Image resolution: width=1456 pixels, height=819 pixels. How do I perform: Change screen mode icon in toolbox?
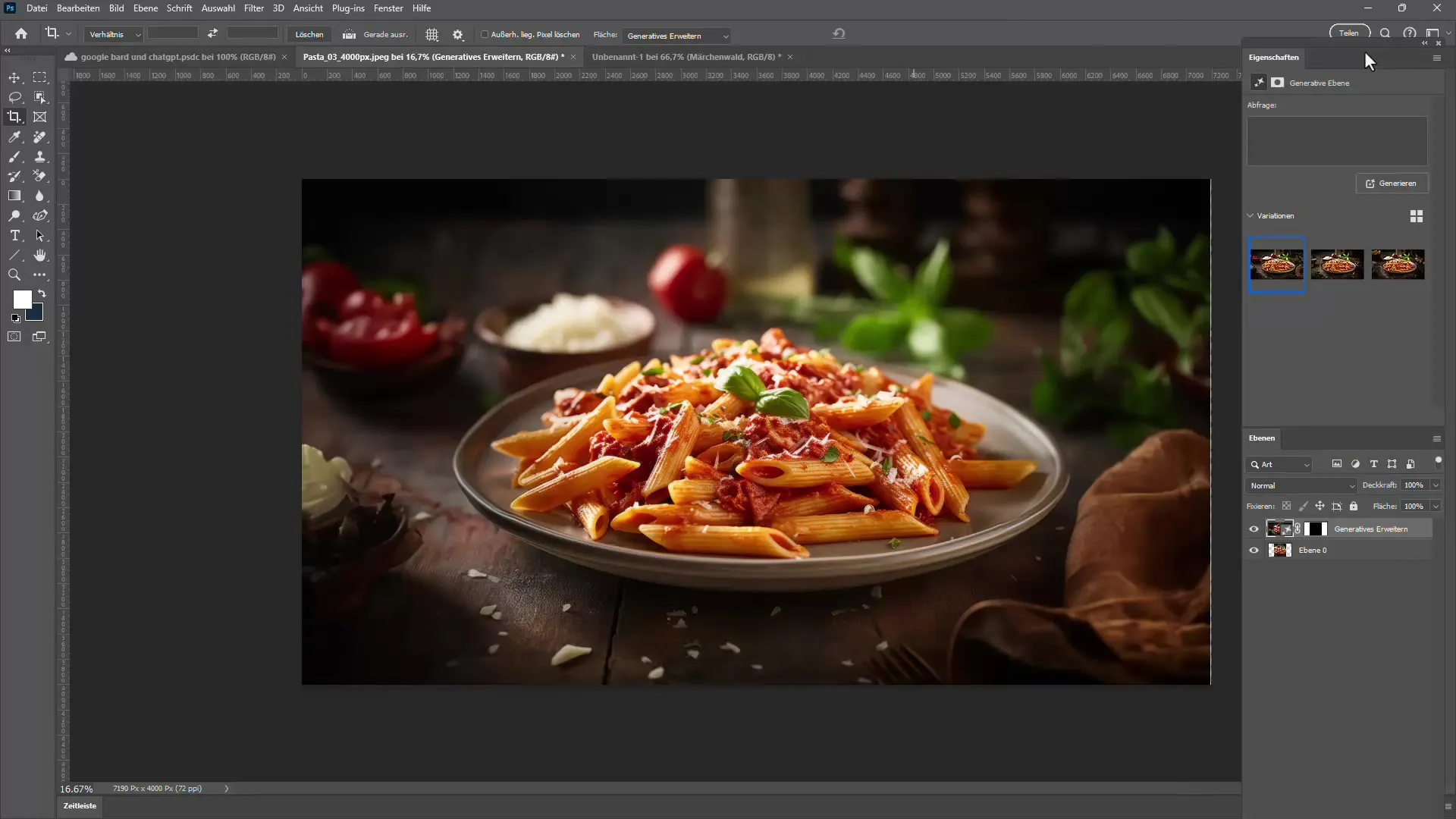(39, 337)
